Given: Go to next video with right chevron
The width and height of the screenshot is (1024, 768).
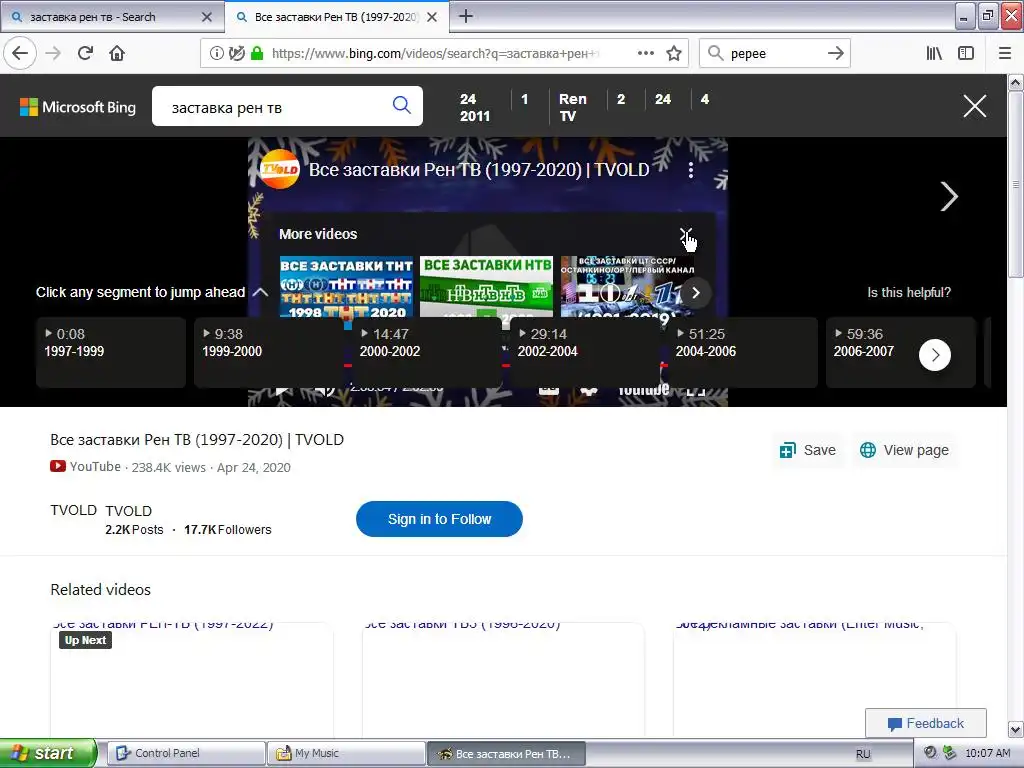Looking at the screenshot, I should tap(949, 196).
